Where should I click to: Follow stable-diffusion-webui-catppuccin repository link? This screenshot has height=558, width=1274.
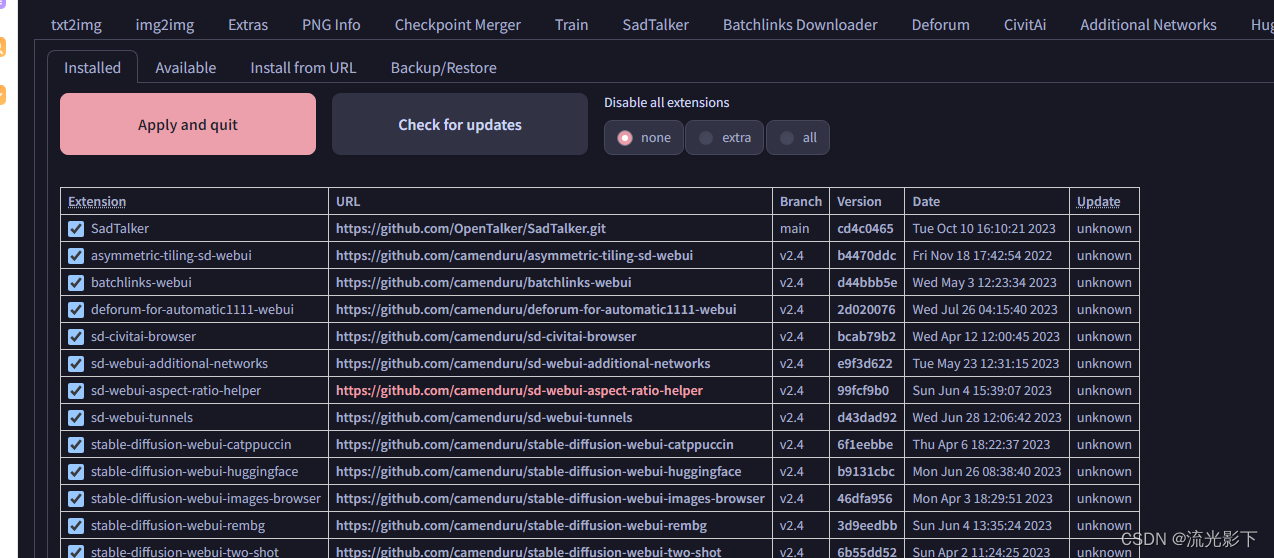[x=535, y=445]
